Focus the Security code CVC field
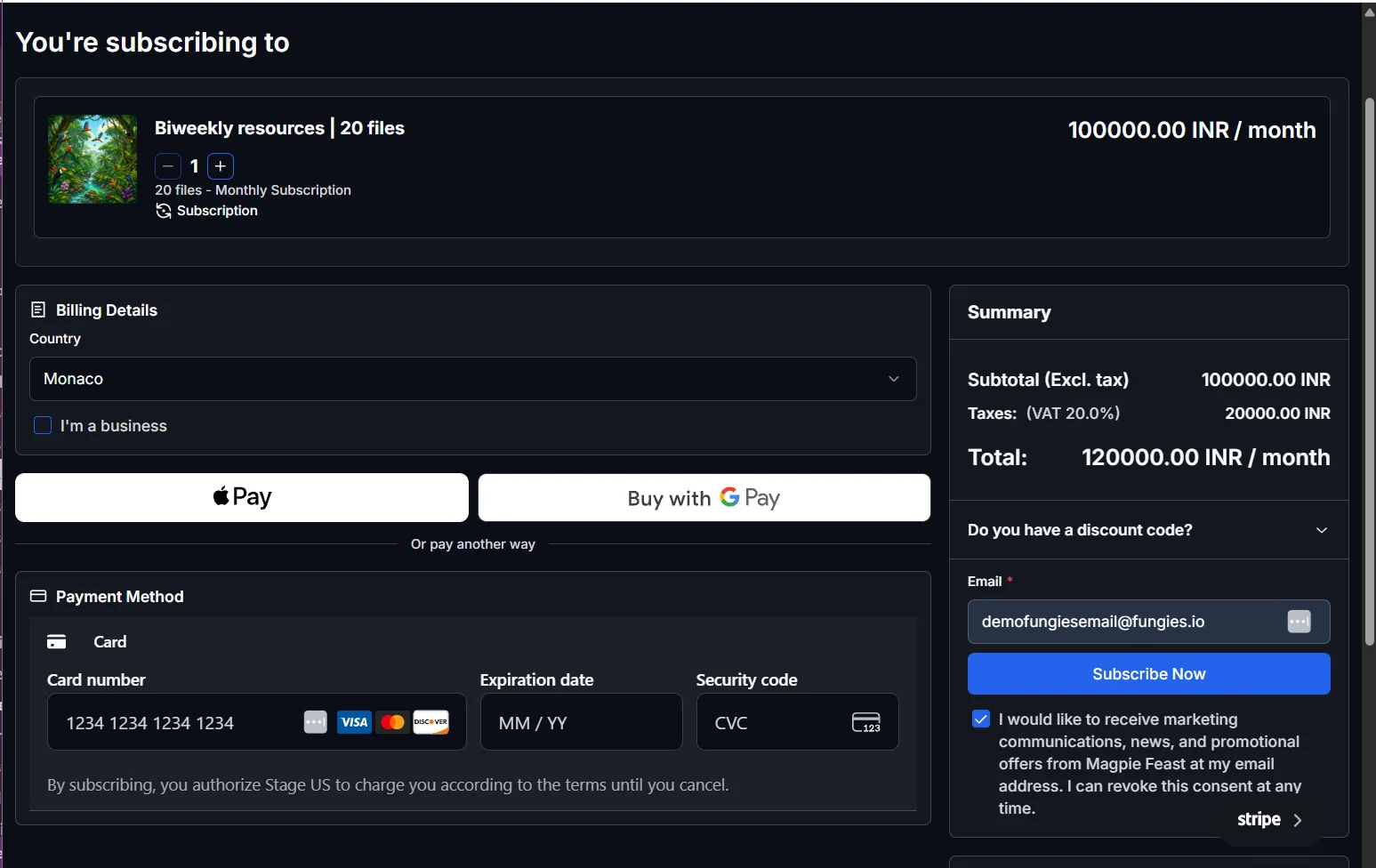 coord(798,722)
